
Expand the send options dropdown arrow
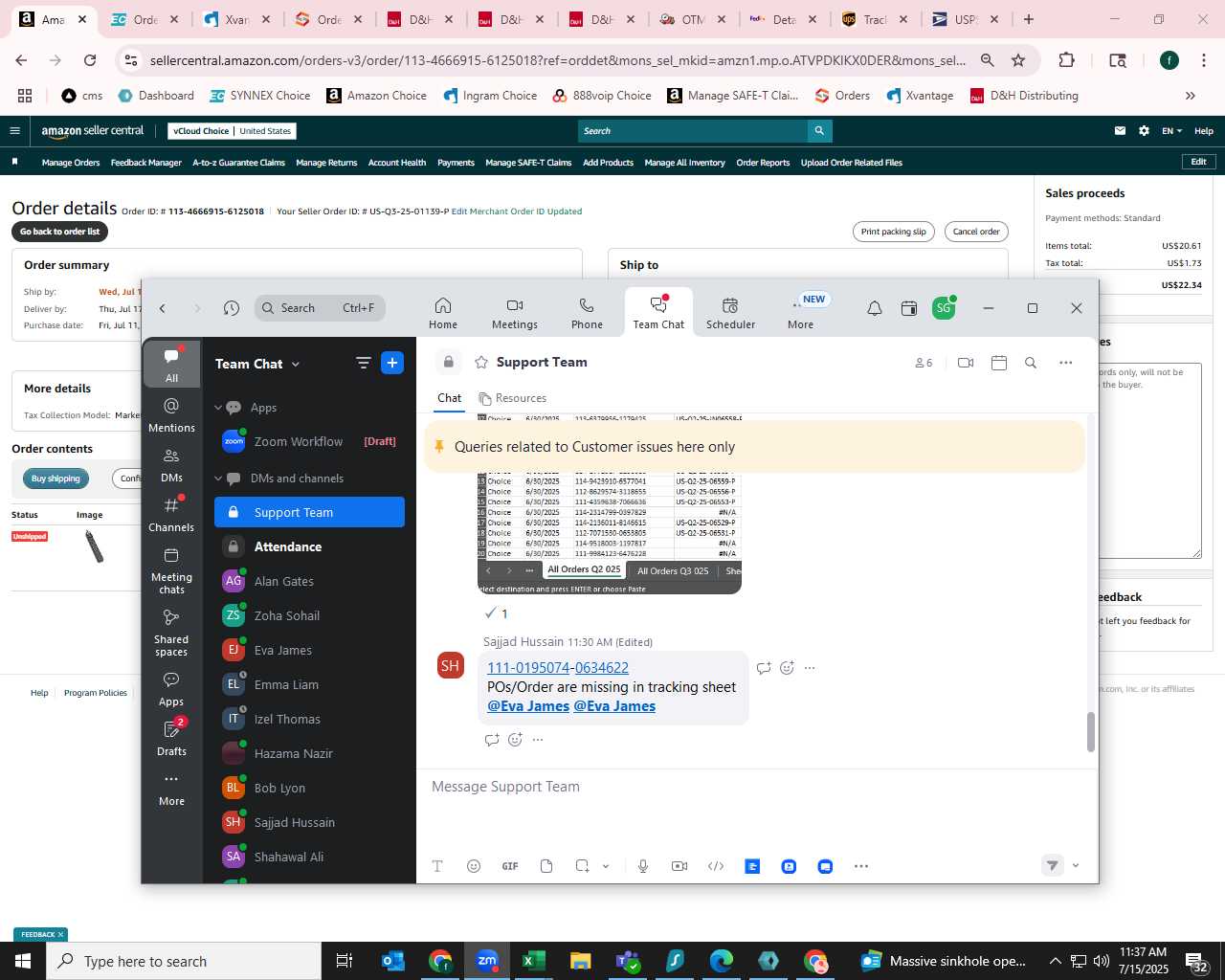[1076, 866]
